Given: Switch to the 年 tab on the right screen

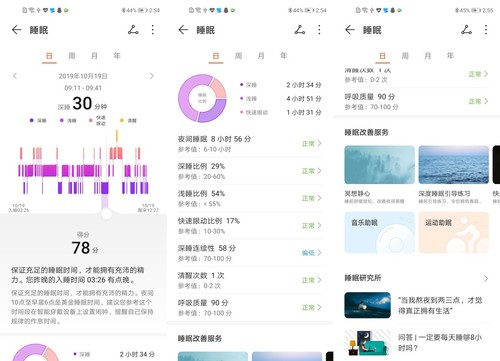Looking at the screenshot, I should (450, 56).
